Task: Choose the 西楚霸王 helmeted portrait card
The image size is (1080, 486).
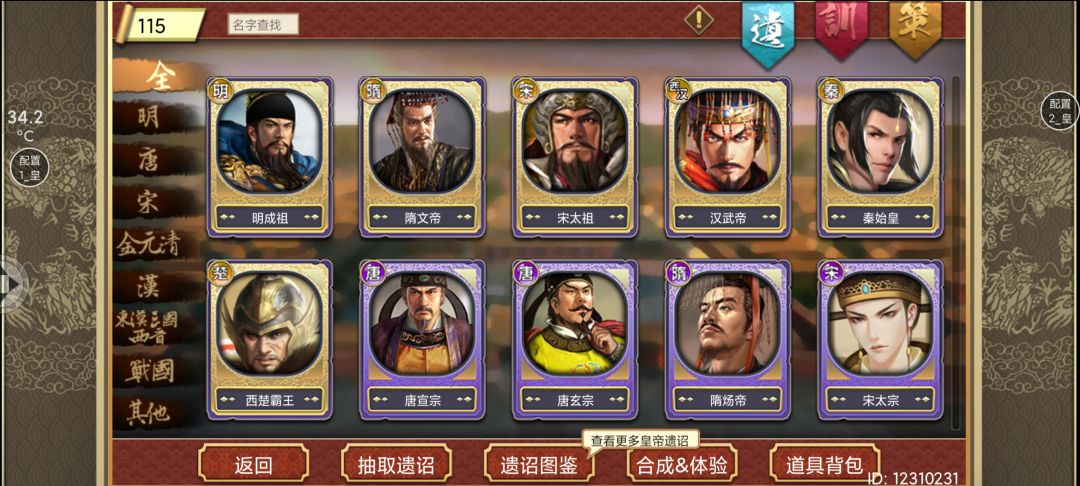Action: click(269, 340)
